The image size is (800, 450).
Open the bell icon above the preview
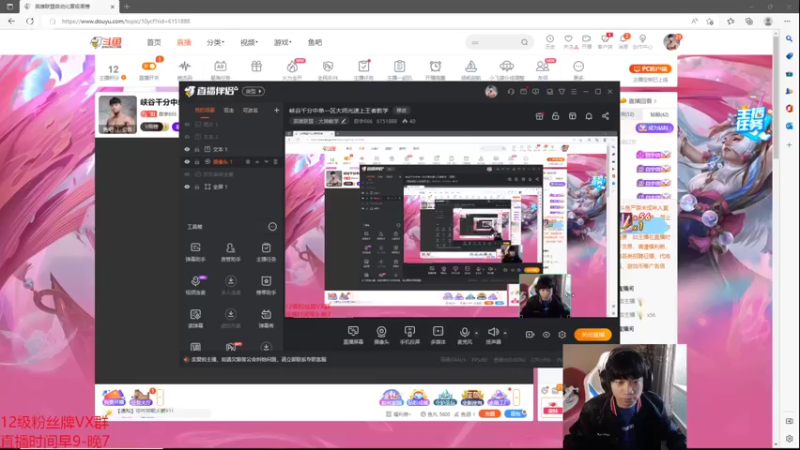pos(589,116)
